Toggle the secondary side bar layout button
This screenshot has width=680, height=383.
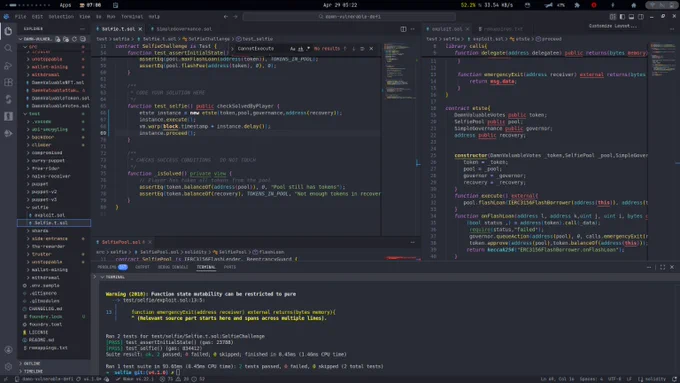click(641, 16)
